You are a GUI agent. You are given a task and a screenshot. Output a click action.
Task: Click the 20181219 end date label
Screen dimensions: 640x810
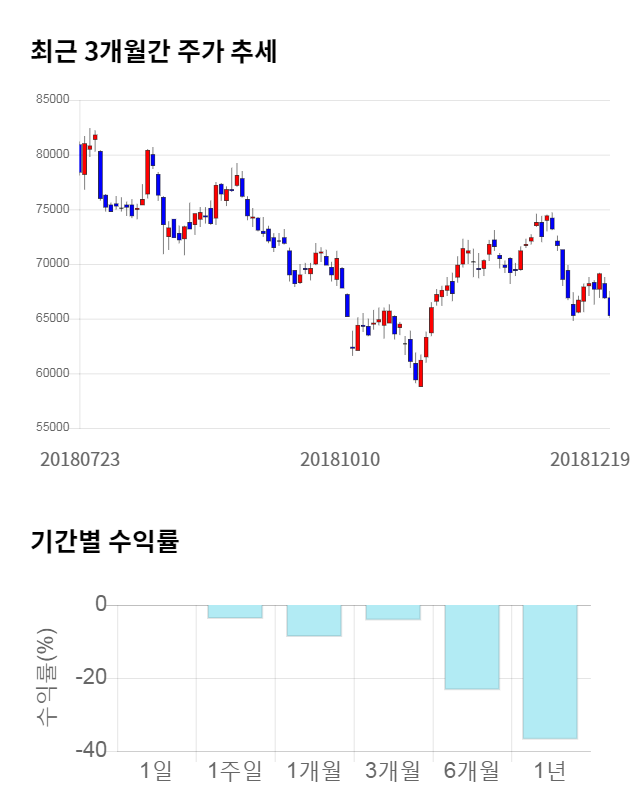click(x=590, y=459)
